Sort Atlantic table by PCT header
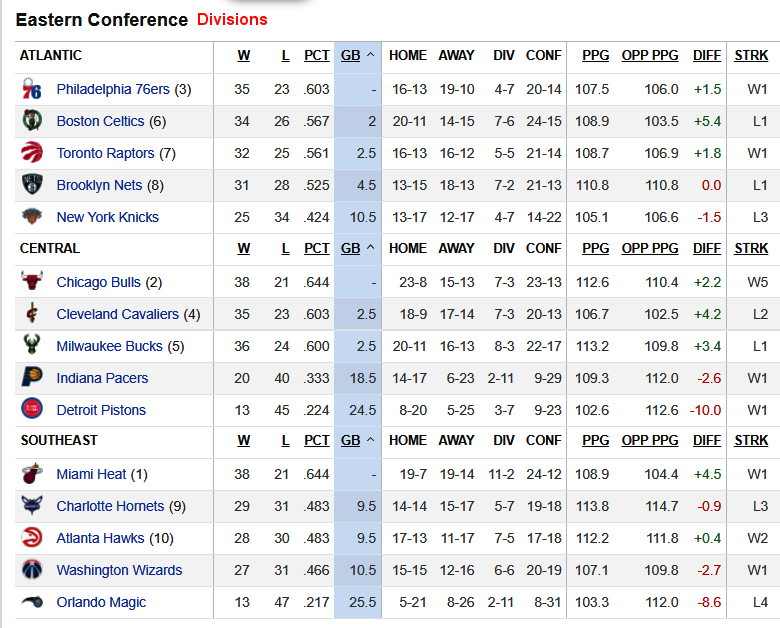780x628 pixels. click(316, 56)
